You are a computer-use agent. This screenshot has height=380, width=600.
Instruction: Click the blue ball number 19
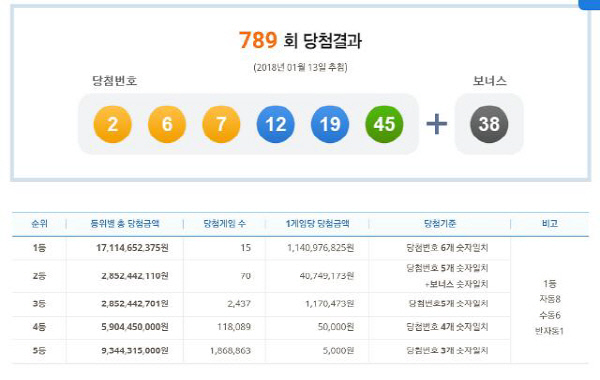330,124
